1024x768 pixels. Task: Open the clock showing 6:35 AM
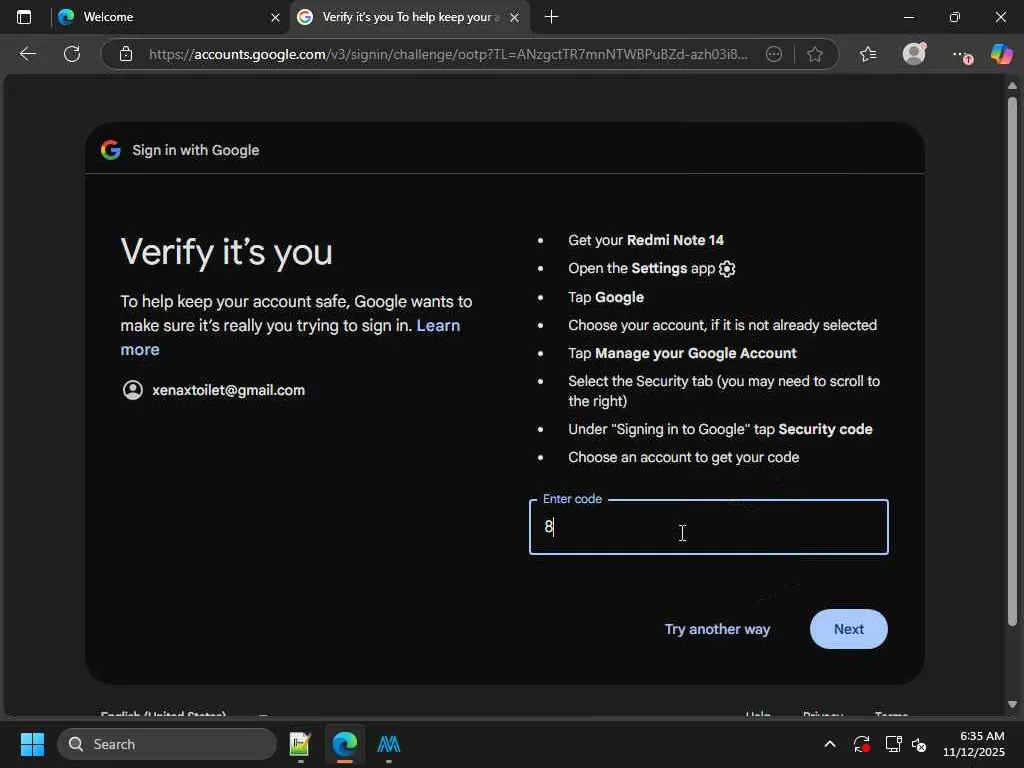coord(974,744)
